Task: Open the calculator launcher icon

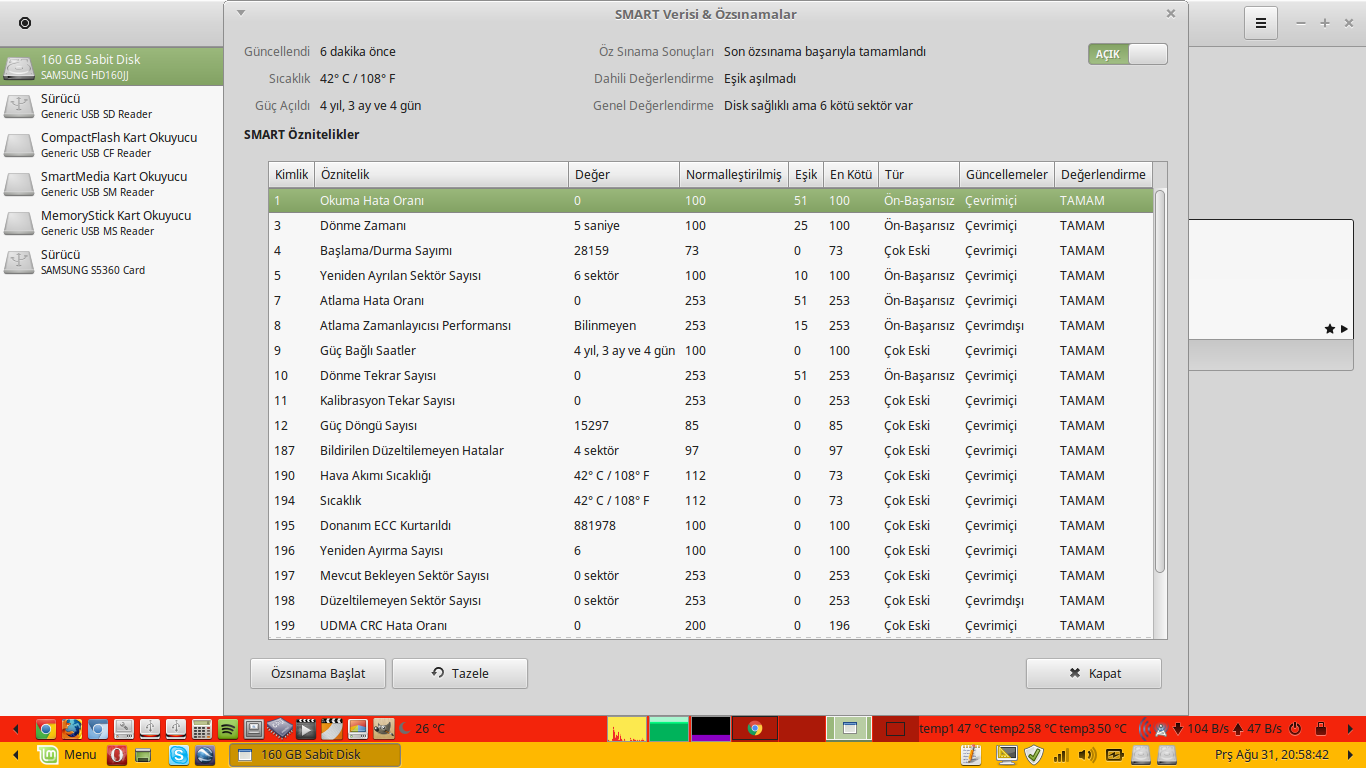Action: tap(201, 729)
